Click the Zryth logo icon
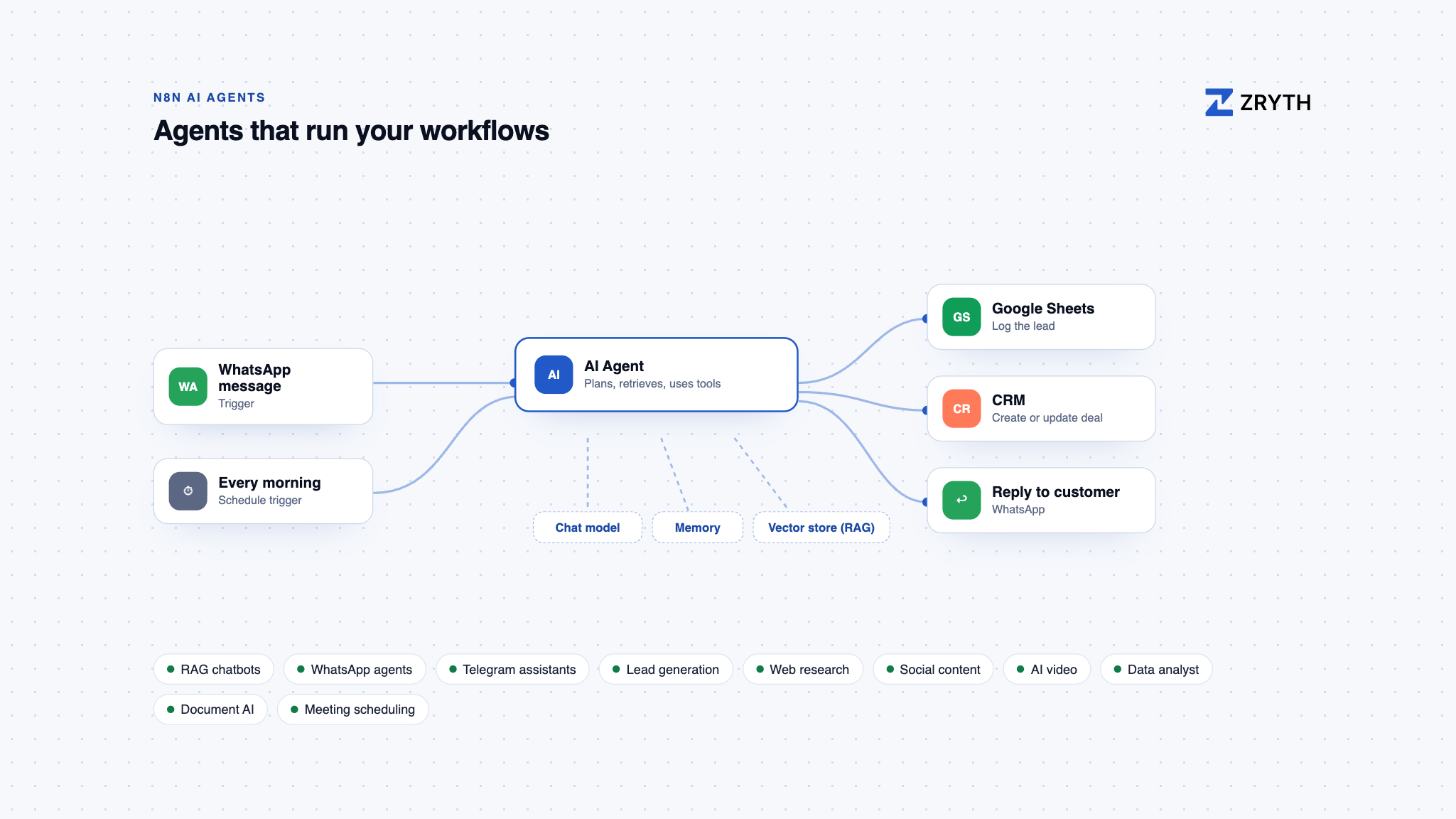The width and height of the screenshot is (1456, 819). [x=1219, y=102]
